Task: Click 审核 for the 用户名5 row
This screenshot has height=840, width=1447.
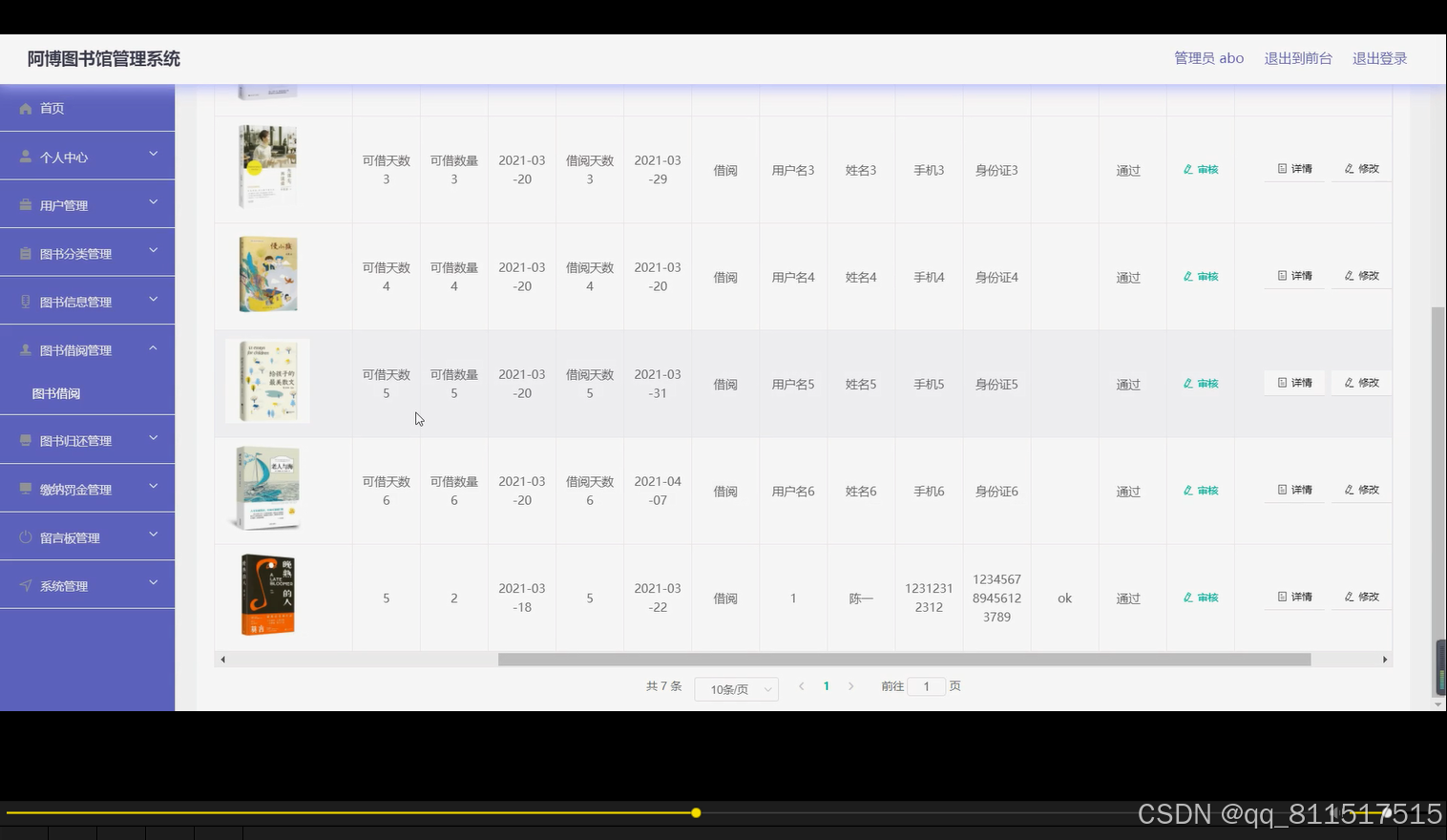Action: 1201,383
